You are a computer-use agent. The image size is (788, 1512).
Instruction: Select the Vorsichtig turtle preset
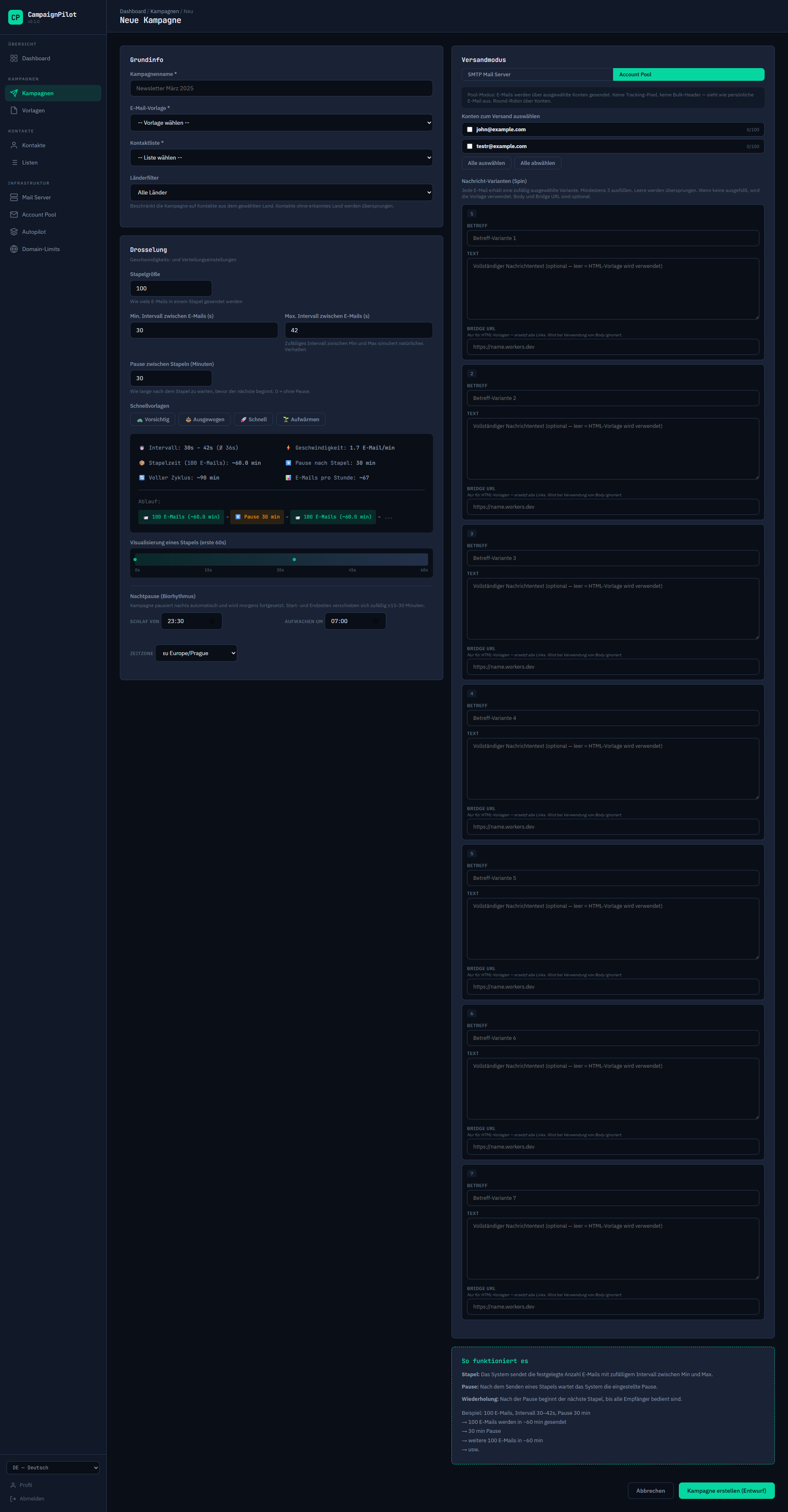[x=153, y=419]
